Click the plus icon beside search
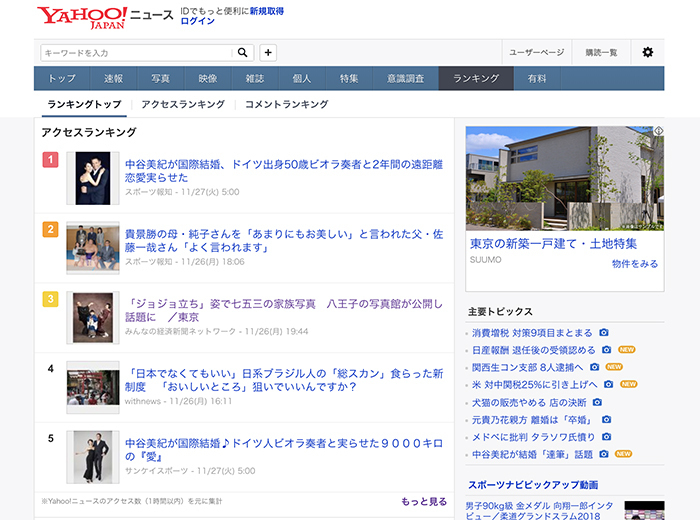The width and height of the screenshot is (700, 520). [268, 52]
